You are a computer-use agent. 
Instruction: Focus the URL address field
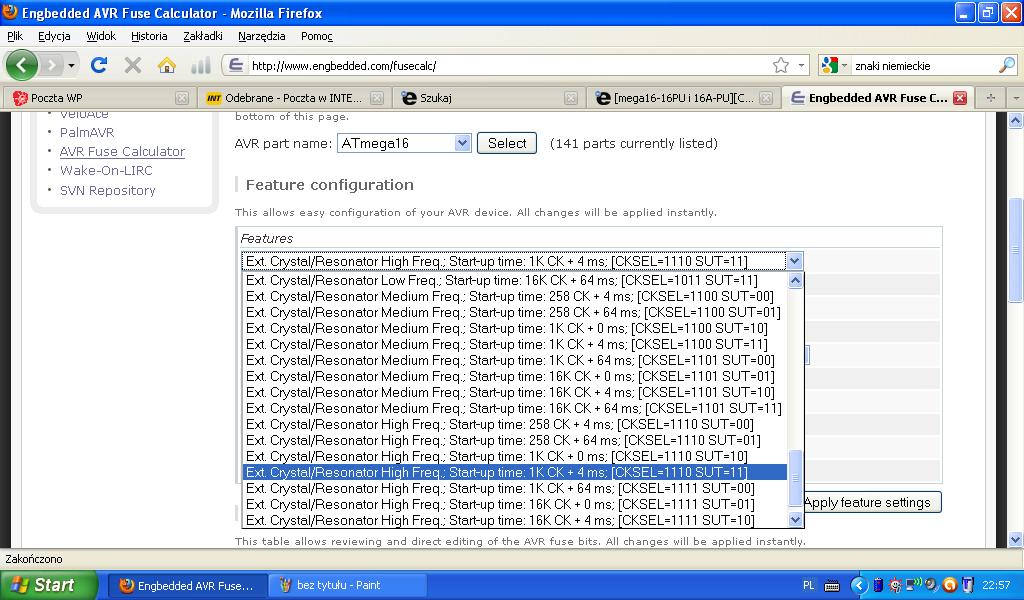tap(508, 65)
